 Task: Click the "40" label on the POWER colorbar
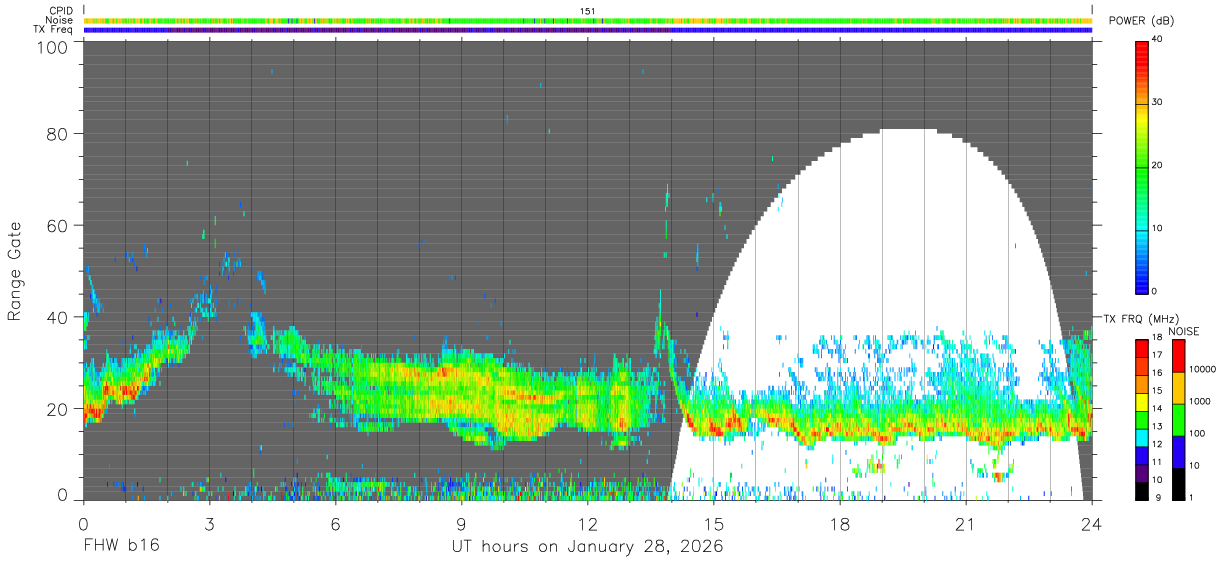(1159, 39)
